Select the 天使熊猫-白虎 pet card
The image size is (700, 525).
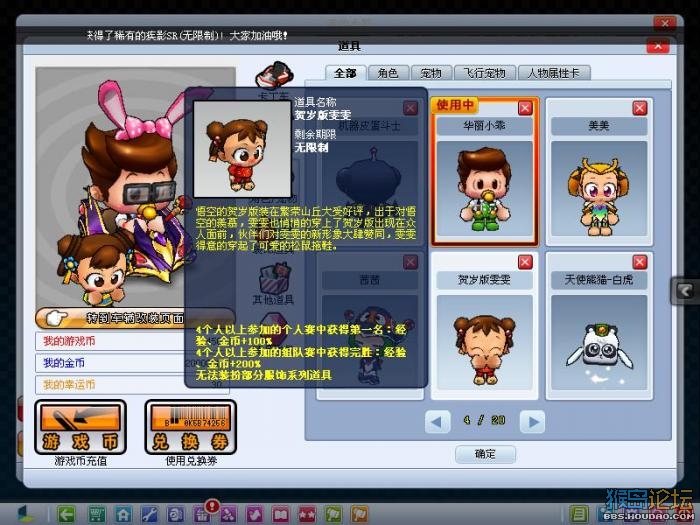point(599,325)
